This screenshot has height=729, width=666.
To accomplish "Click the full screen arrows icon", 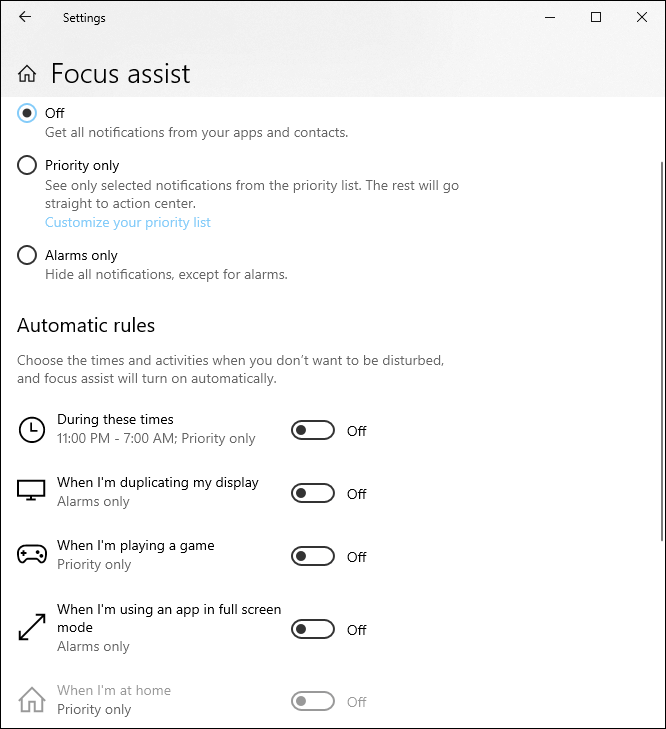I will [32, 628].
